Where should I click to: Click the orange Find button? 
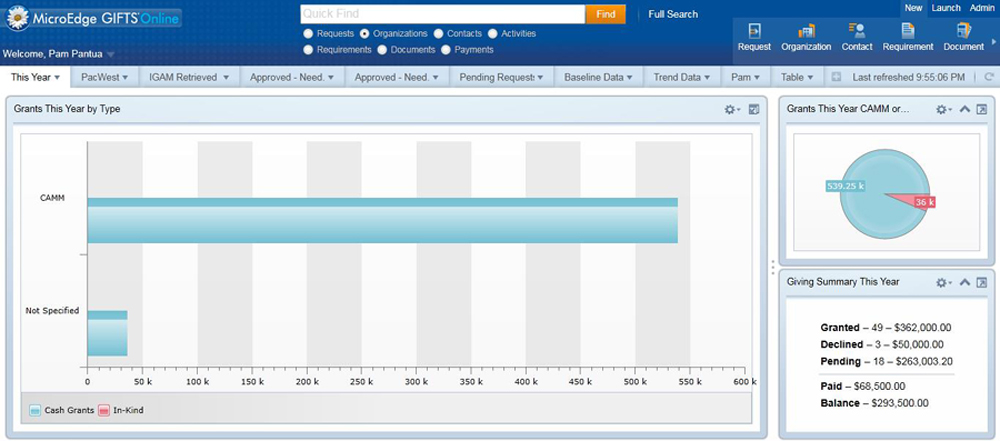click(x=605, y=14)
